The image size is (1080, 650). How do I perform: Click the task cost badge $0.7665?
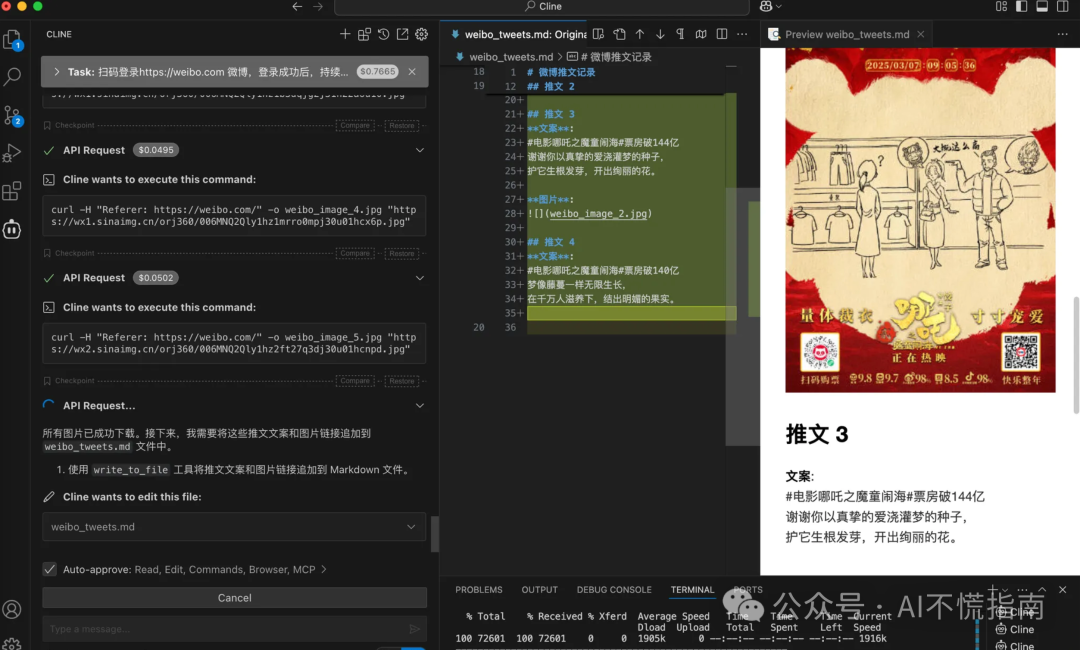377,72
